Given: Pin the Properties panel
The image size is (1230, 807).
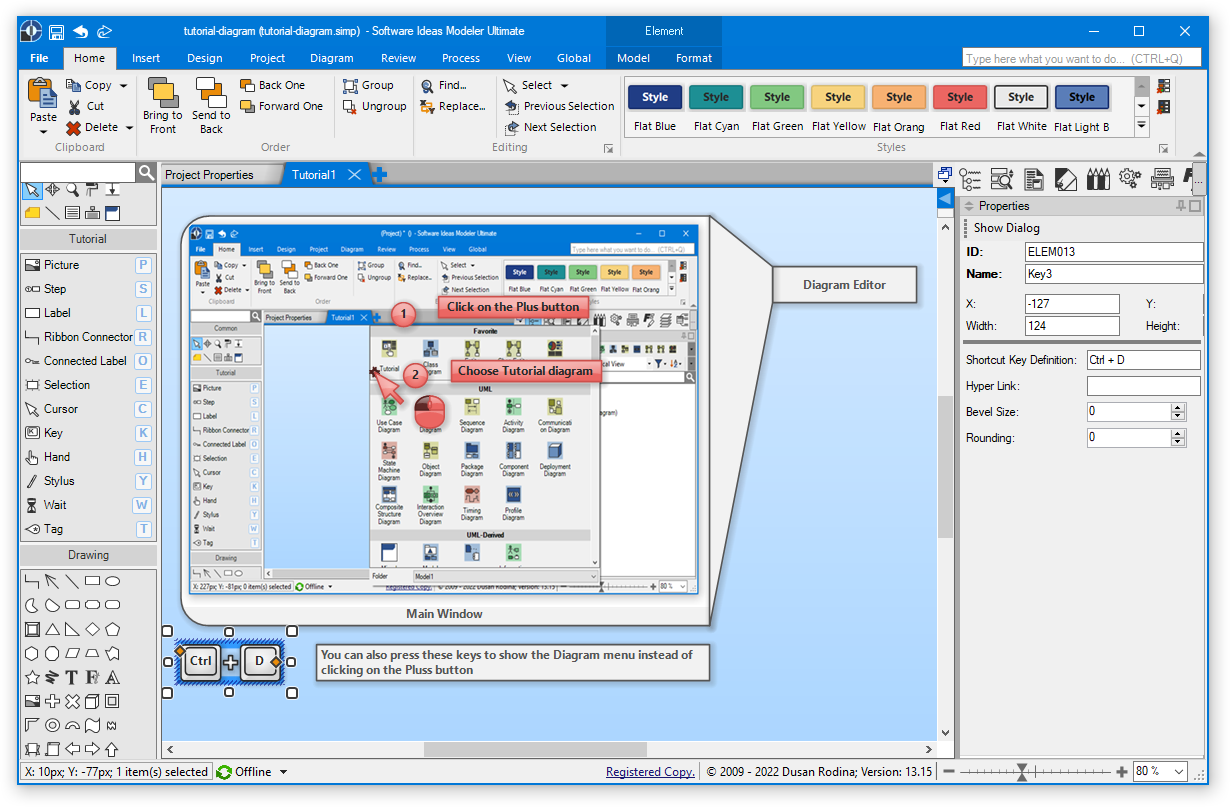Looking at the screenshot, I should coord(1182,206).
